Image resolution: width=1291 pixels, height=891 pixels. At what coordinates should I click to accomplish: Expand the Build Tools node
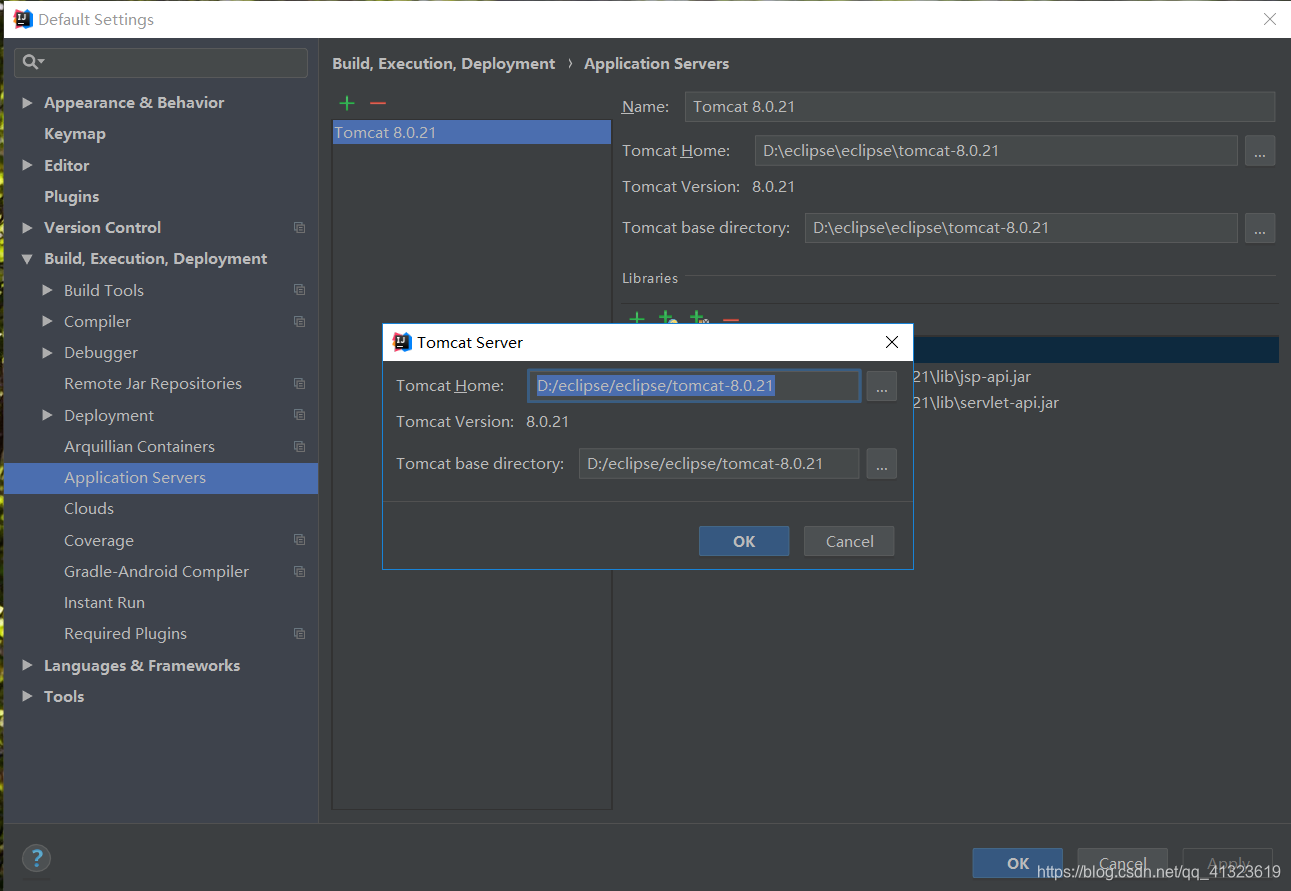click(47, 290)
